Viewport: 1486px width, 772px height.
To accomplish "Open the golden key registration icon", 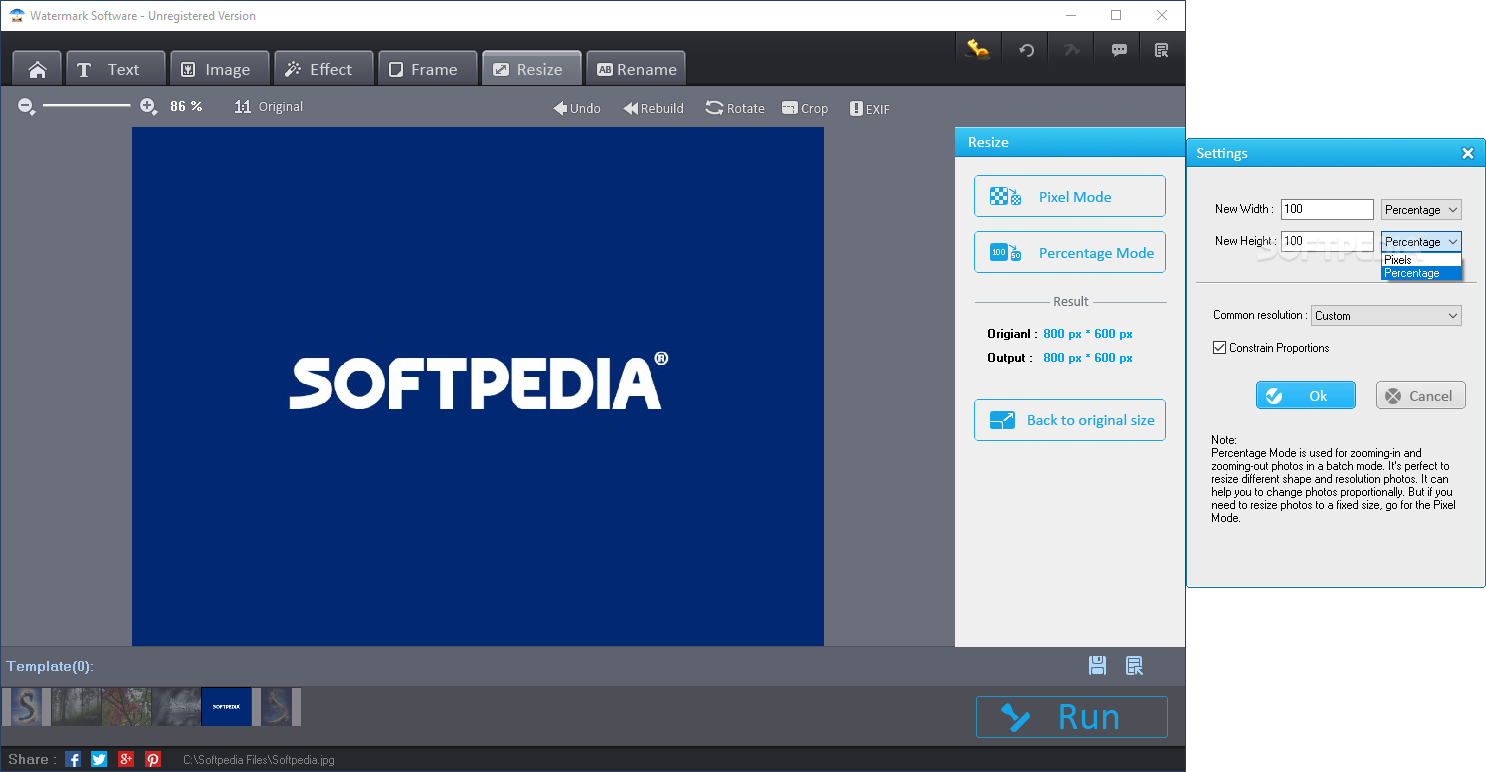I will click(977, 50).
